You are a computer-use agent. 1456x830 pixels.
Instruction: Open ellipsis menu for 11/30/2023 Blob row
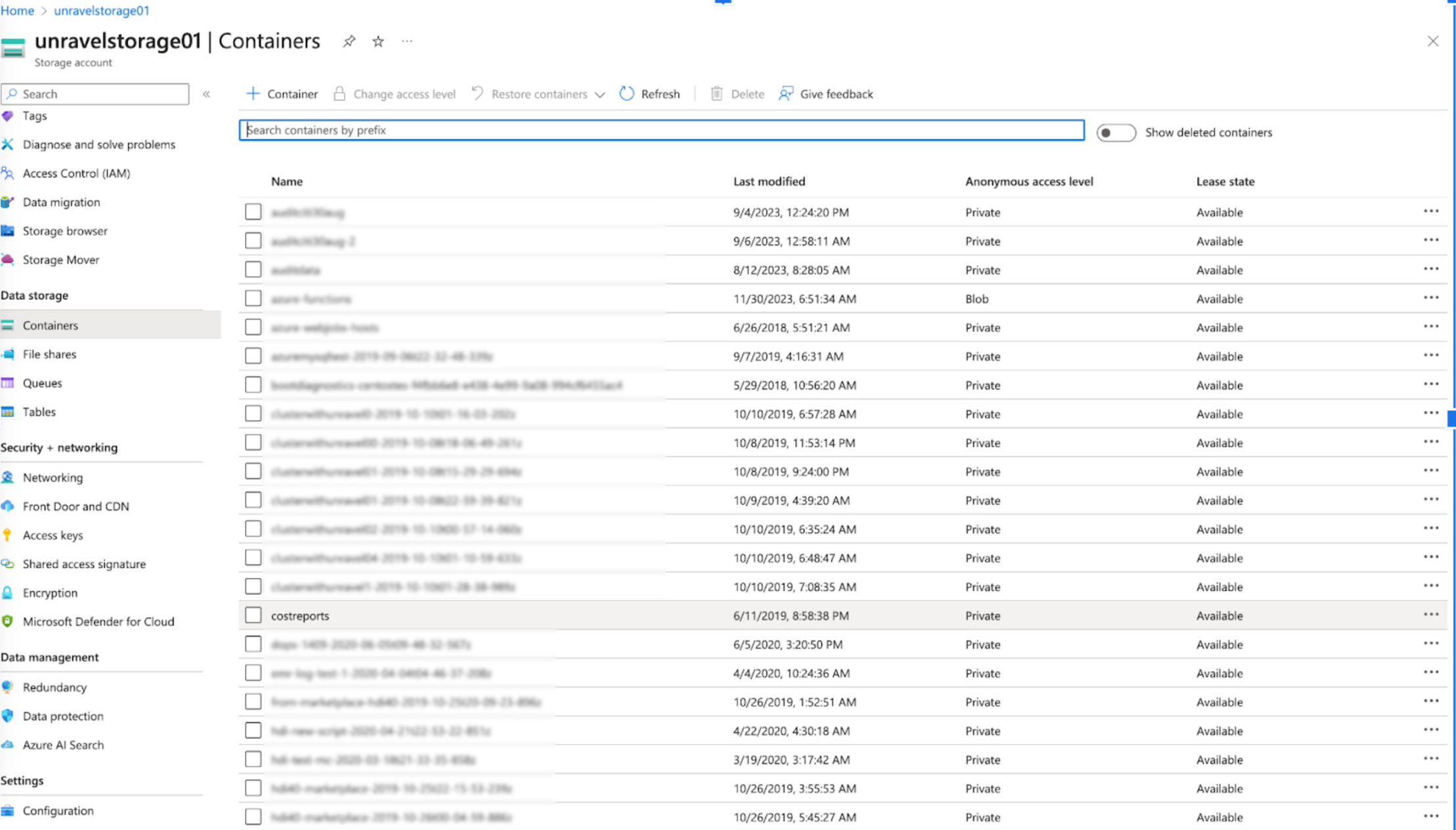[x=1431, y=298]
